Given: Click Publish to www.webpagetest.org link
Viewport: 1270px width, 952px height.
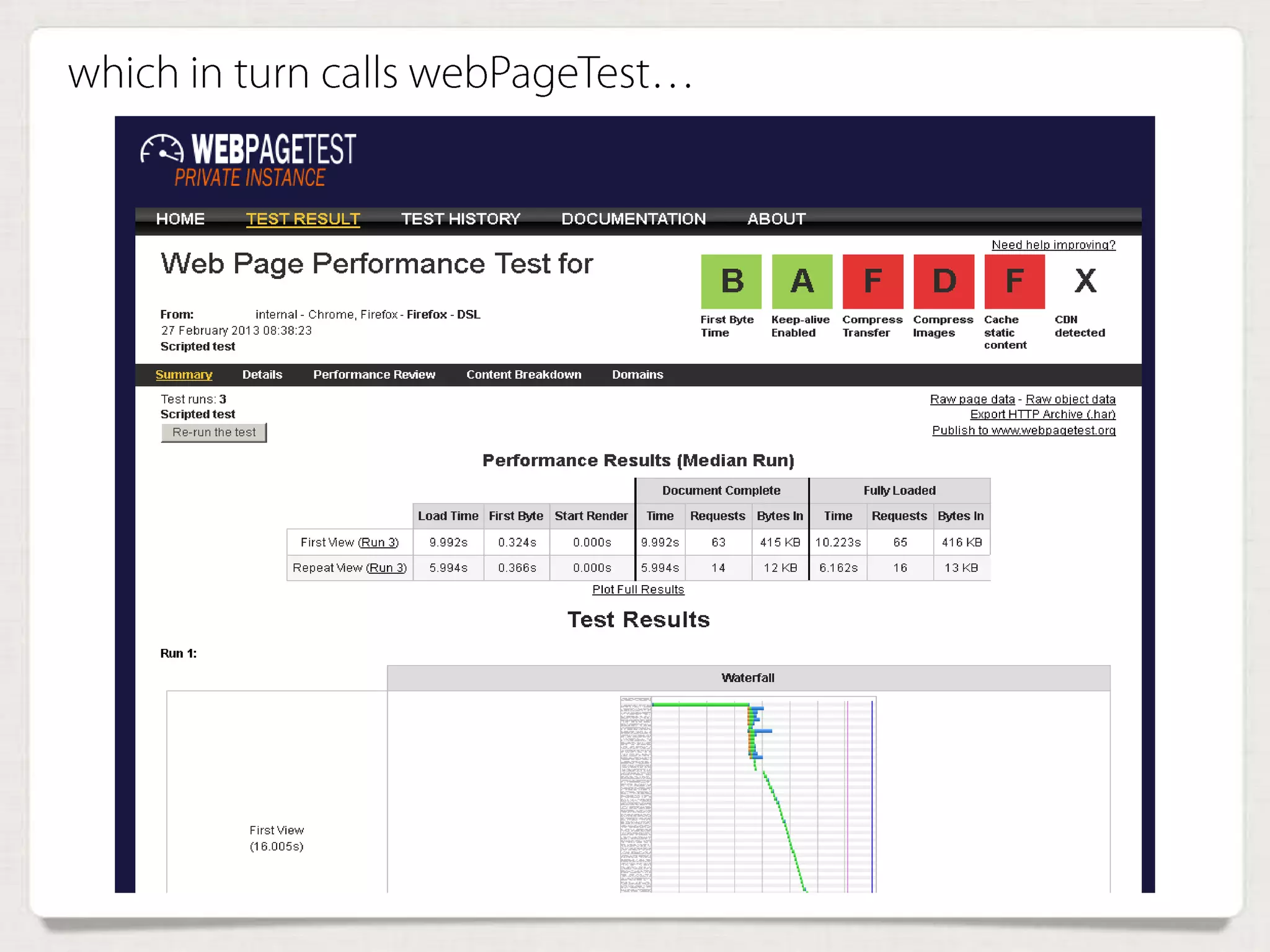Looking at the screenshot, I should (1024, 430).
